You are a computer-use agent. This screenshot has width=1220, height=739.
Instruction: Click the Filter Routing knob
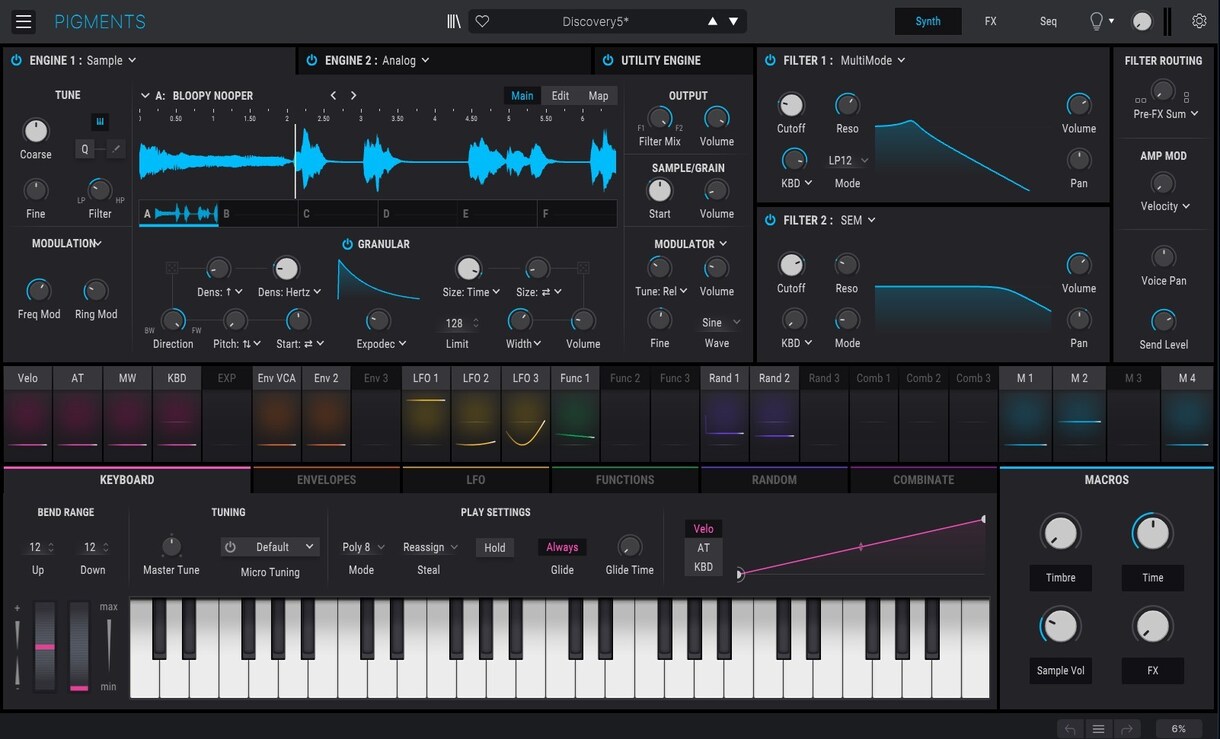point(1163,92)
